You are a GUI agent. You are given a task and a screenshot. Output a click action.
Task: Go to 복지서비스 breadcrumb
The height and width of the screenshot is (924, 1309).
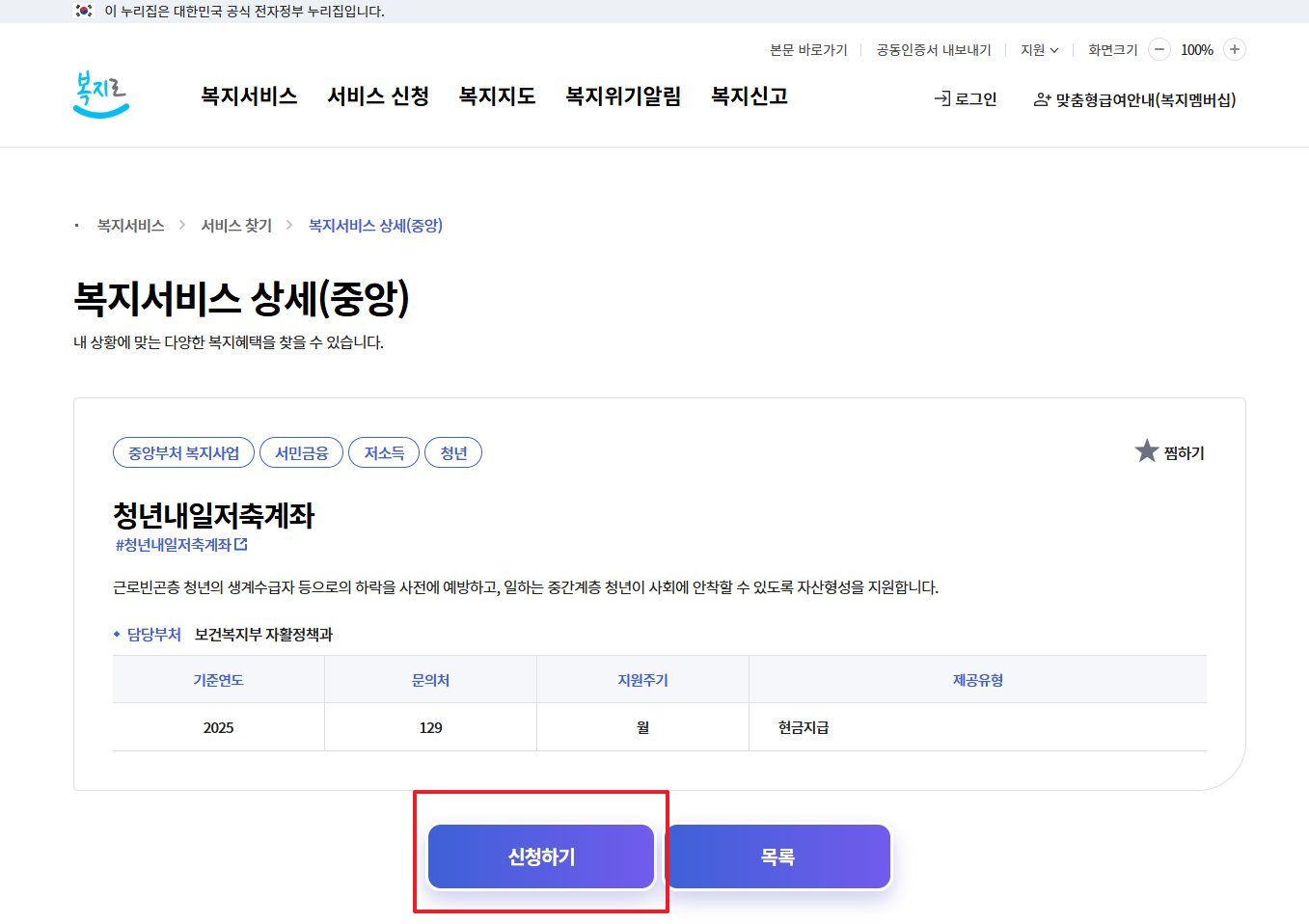pos(130,226)
